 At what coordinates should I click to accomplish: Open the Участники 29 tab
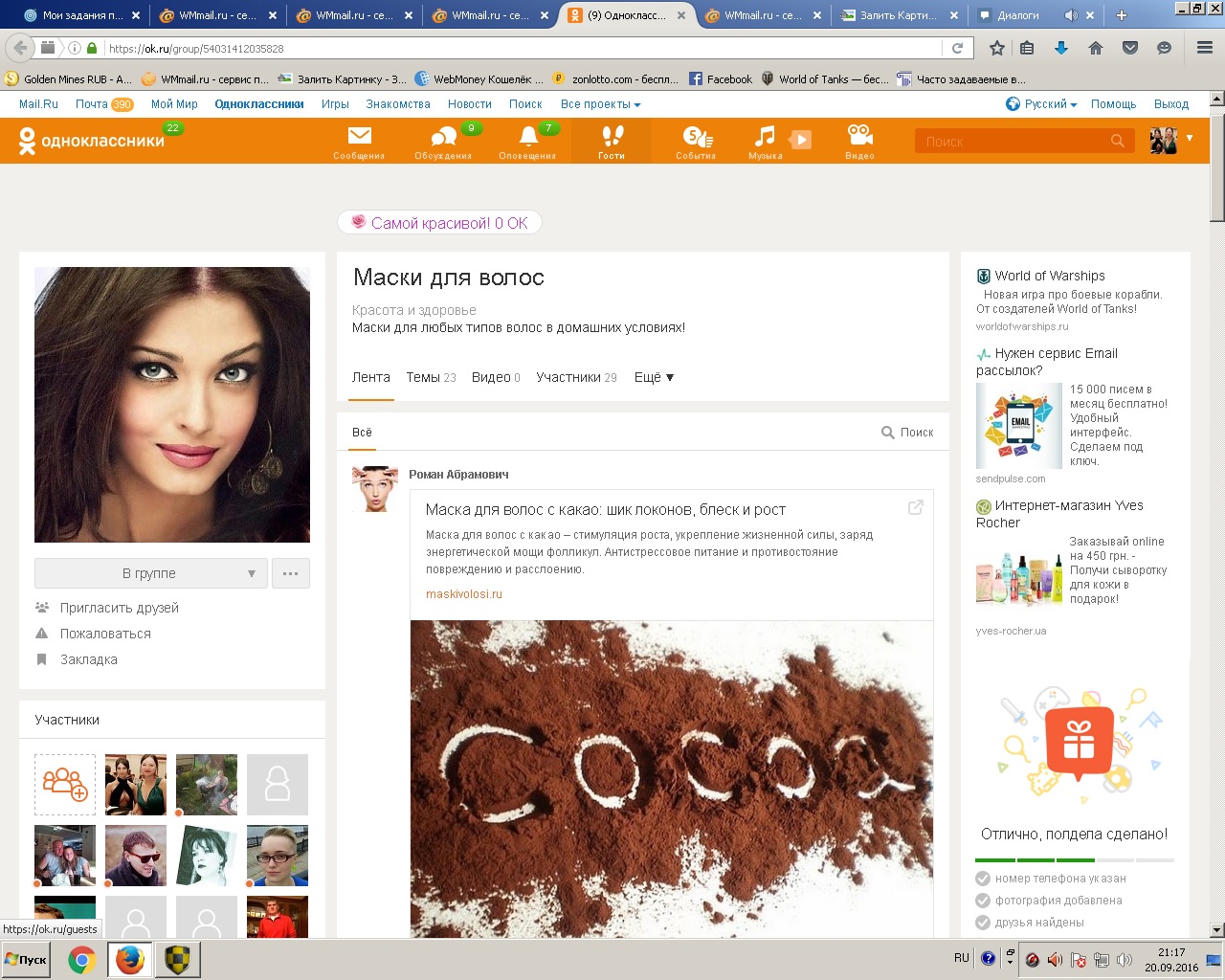(576, 377)
